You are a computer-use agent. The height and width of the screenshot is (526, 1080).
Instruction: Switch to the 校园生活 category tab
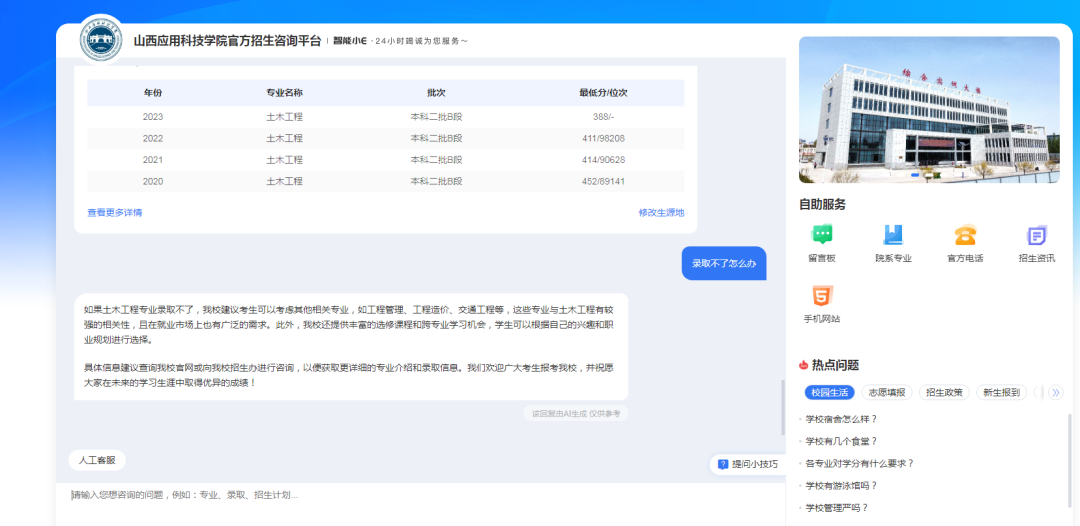pyautogui.click(x=829, y=393)
